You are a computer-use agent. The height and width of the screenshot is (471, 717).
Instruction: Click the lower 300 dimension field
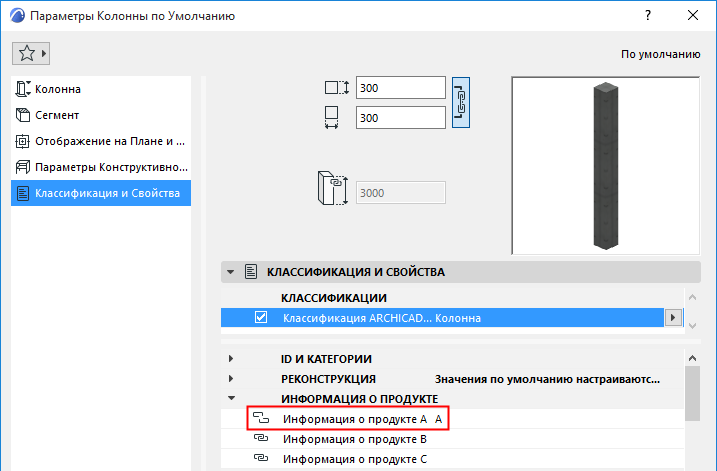pos(401,118)
